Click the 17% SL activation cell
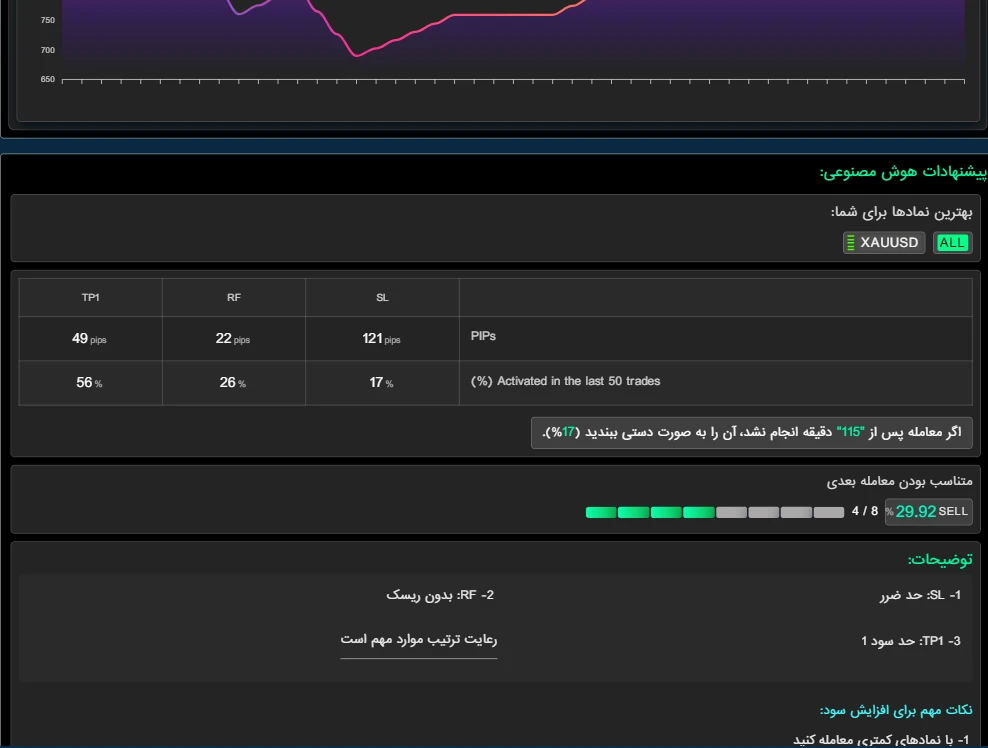The image size is (988, 748). click(381, 383)
